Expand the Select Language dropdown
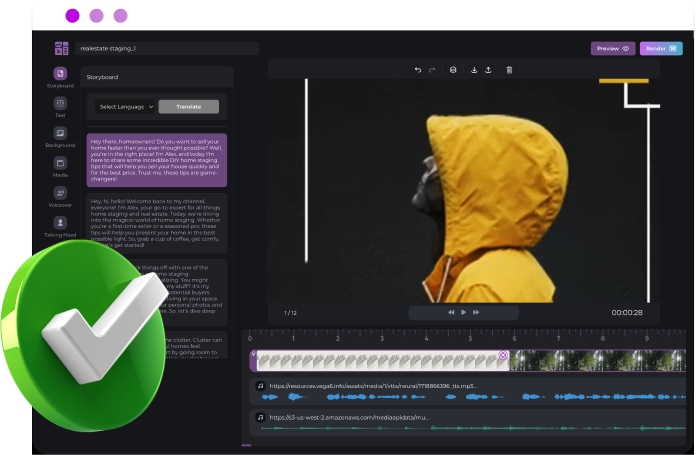This screenshot has width=697, height=455. [125, 106]
